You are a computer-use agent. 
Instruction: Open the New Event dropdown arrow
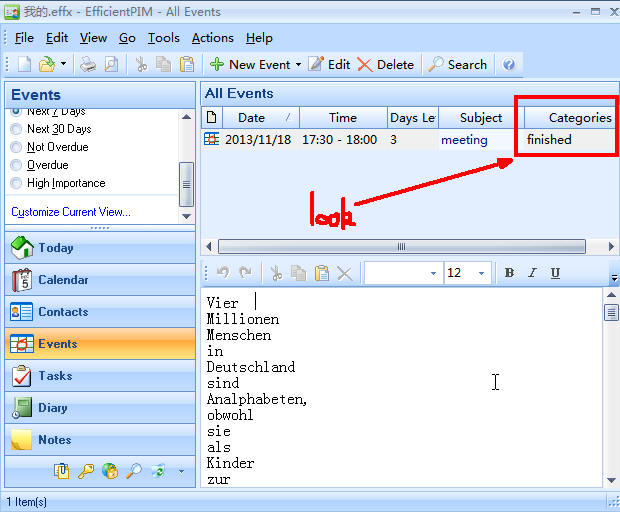pyautogui.click(x=298, y=65)
